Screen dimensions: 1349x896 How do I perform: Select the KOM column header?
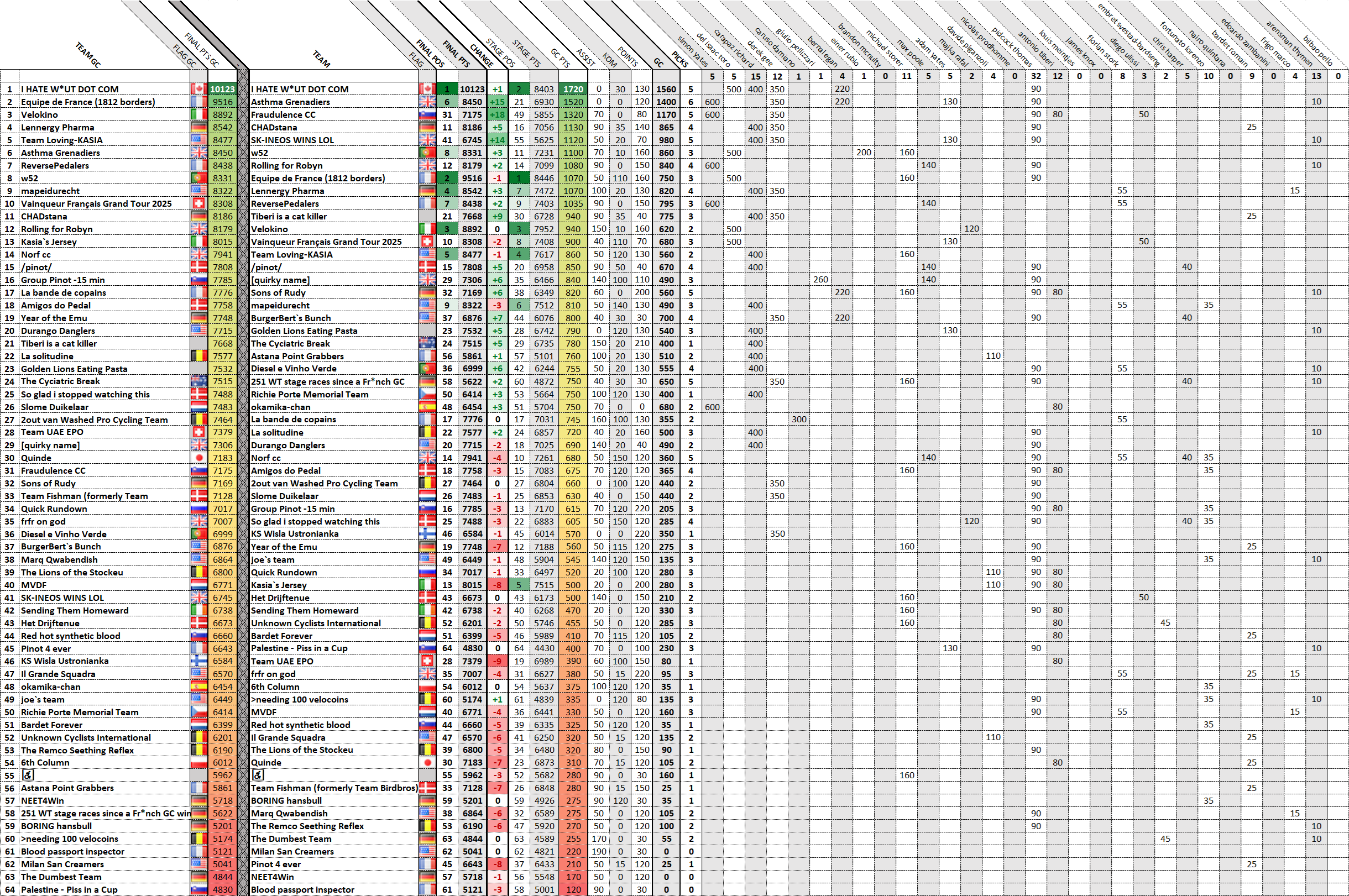coord(610,60)
